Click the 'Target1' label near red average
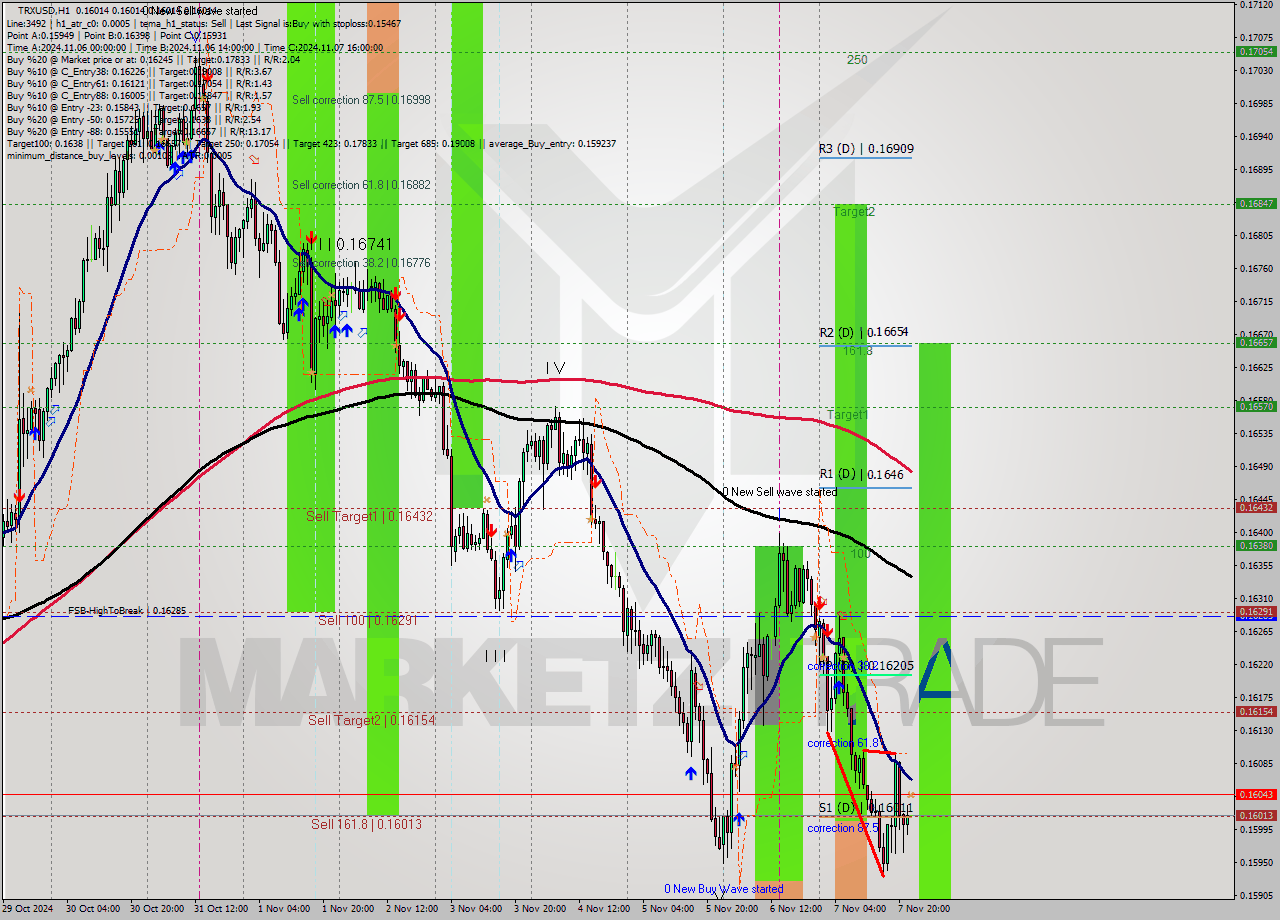The image size is (1280, 920). pos(847,415)
